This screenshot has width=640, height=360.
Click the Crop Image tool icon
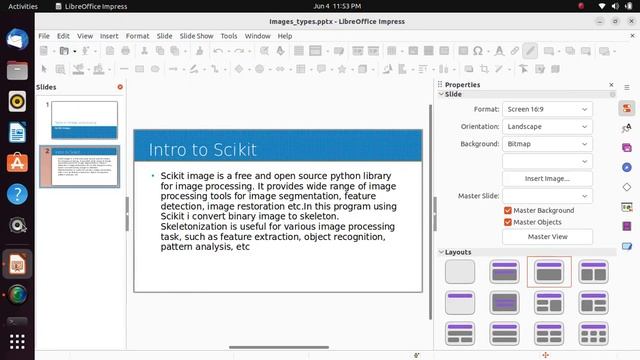coord(484,69)
